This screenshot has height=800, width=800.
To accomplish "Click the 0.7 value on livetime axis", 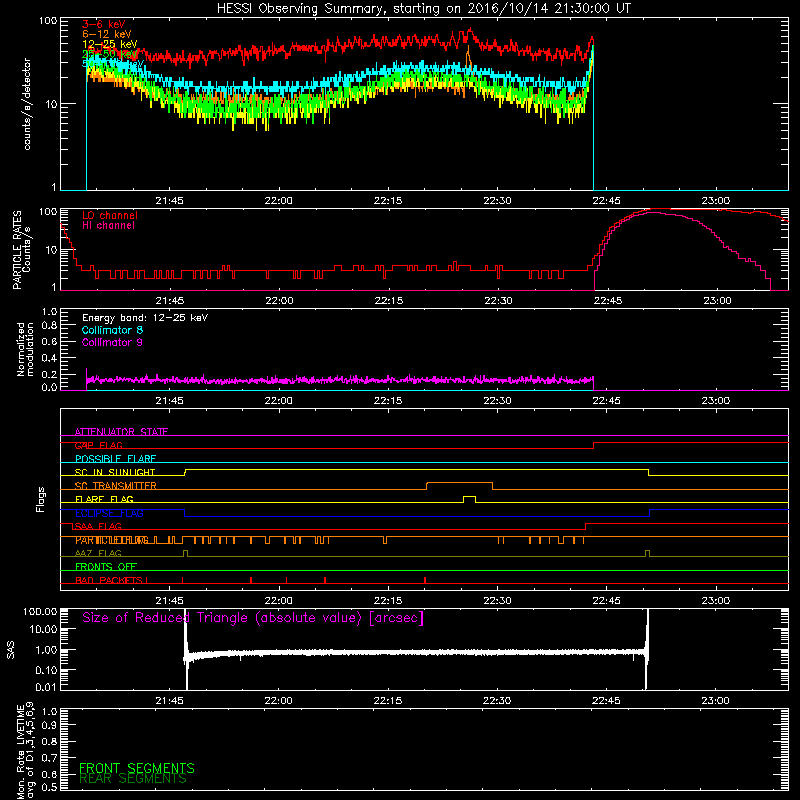I will coord(49,758).
